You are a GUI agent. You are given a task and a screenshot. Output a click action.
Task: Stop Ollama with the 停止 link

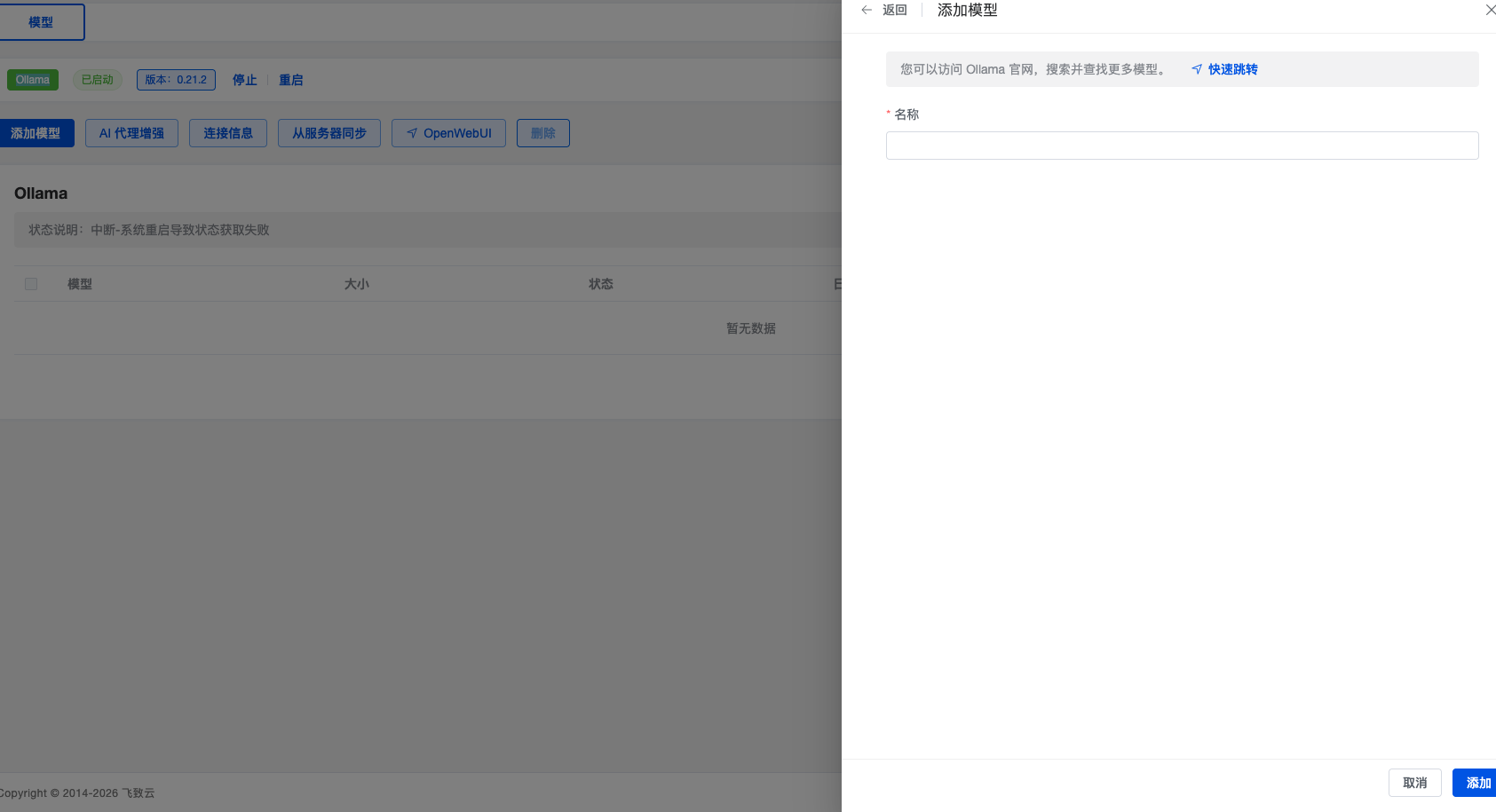point(245,80)
